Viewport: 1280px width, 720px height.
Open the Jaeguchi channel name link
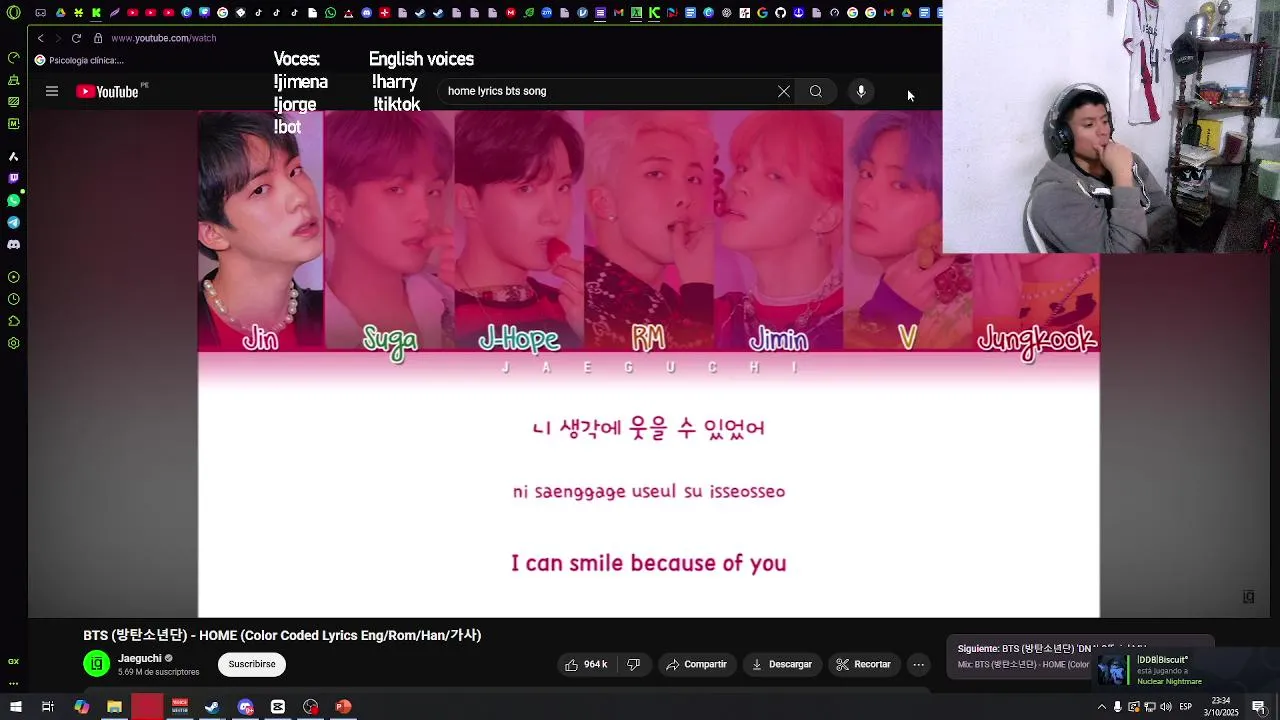pos(140,658)
